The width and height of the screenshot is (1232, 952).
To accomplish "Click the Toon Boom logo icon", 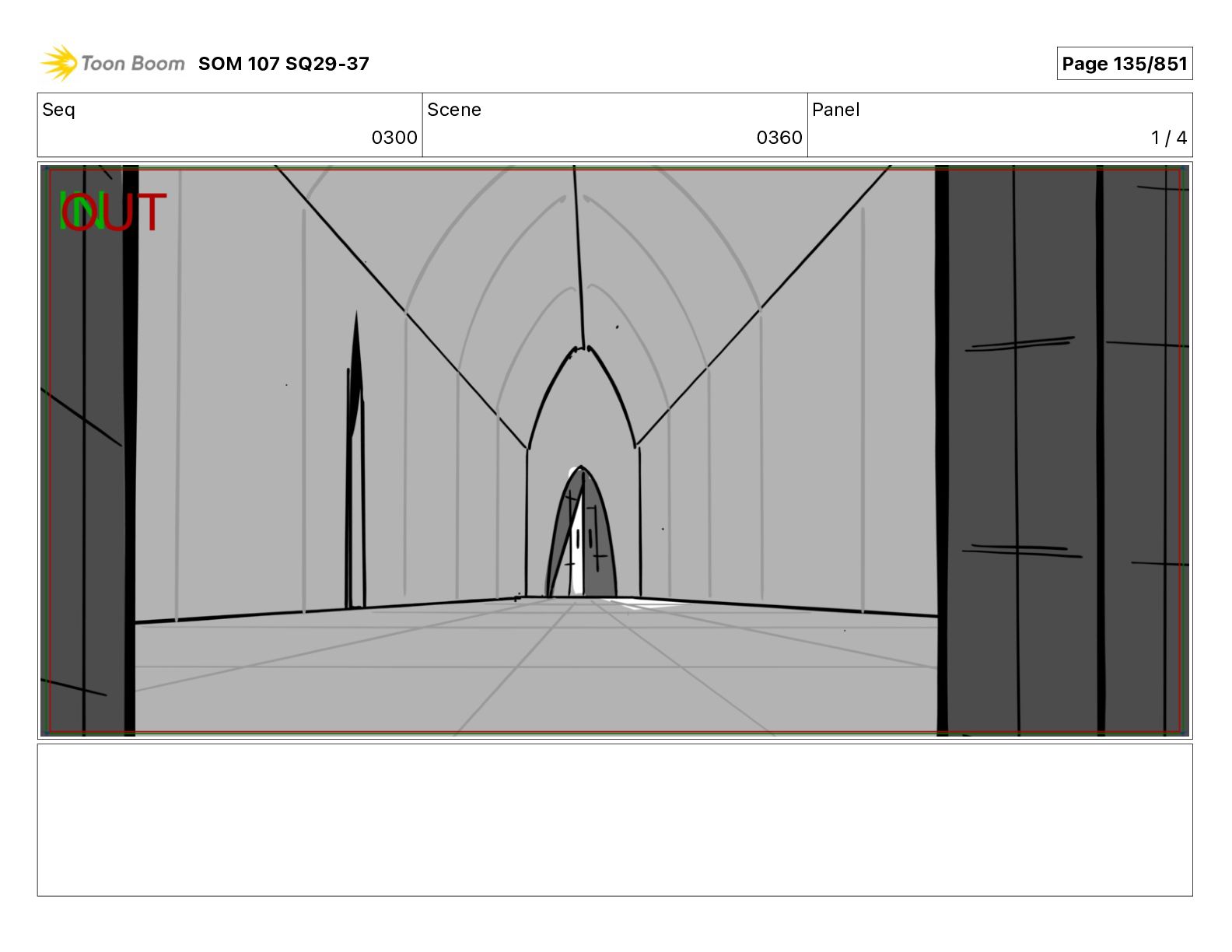I will pyautogui.click(x=59, y=63).
